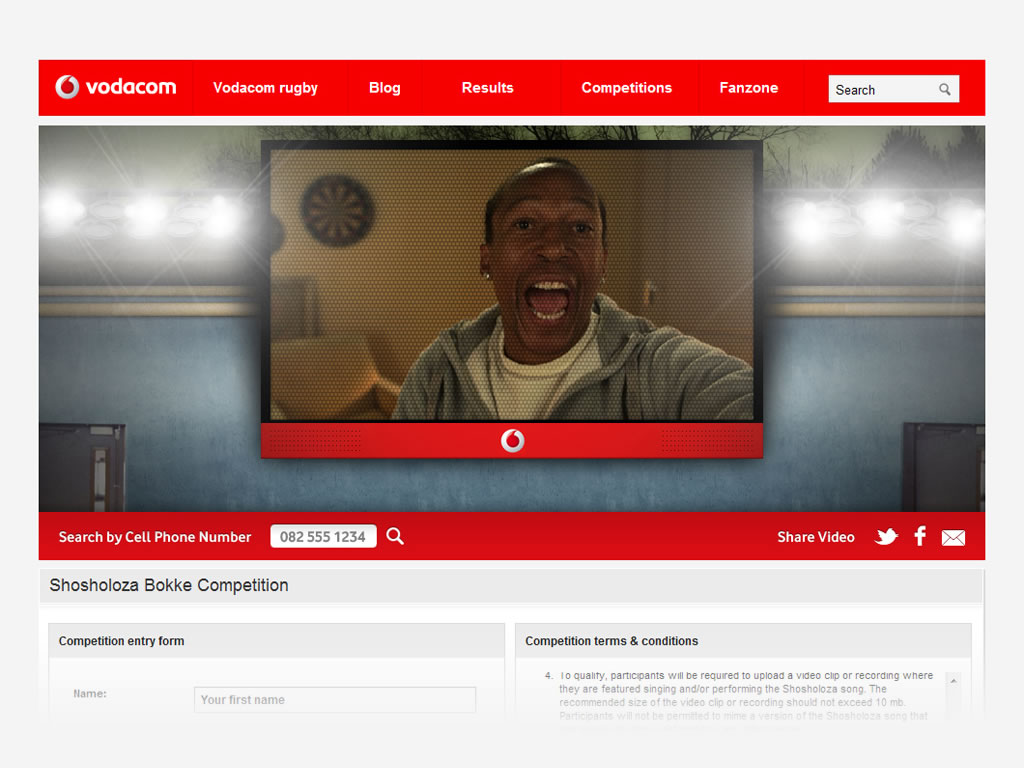Share video on Twitter
The image size is (1024, 768).
click(x=886, y=537)
